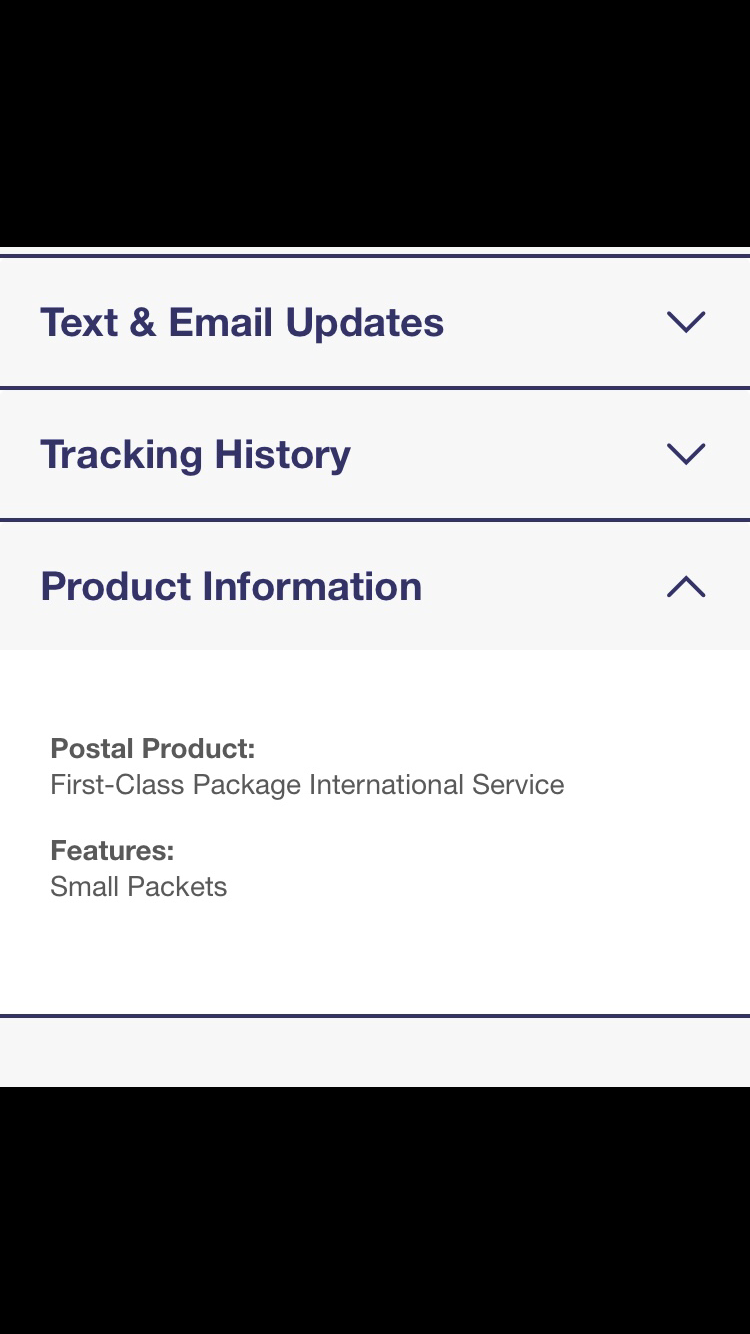750x1334 pixels.
Task: Open the Text & Email Updates section
Action: click(x=242, y=323)
